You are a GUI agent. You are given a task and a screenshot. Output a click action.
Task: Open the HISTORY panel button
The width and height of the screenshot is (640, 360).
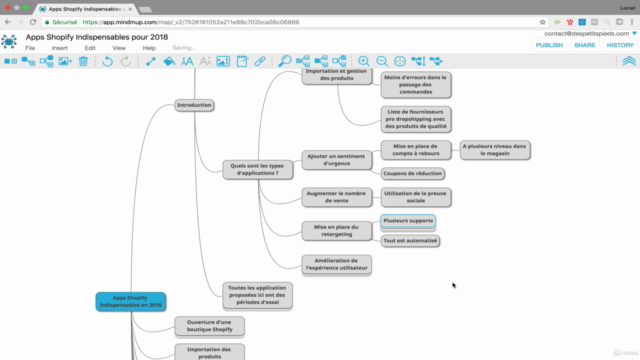tap(620, 45)
